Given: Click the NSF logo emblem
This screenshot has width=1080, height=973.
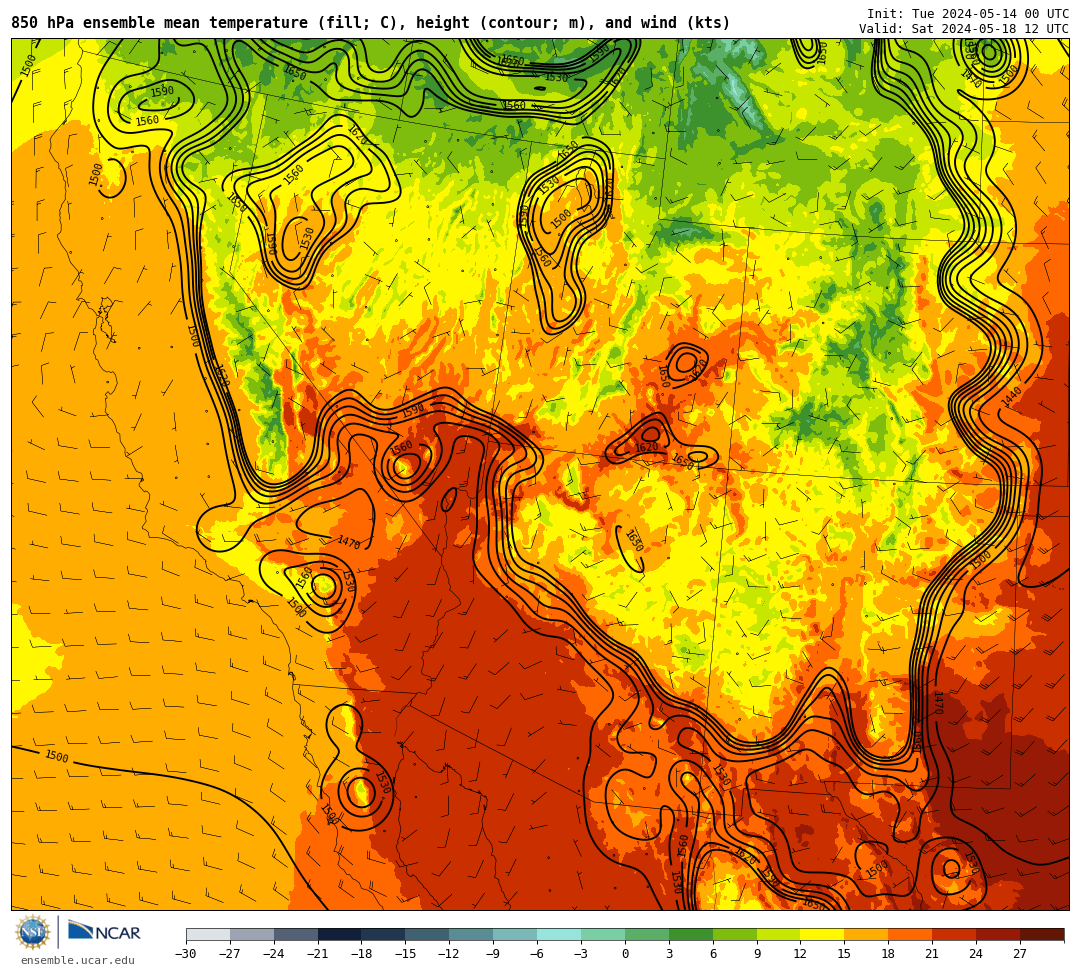Looking at the screenshot, I should click(x=33, y=932).
